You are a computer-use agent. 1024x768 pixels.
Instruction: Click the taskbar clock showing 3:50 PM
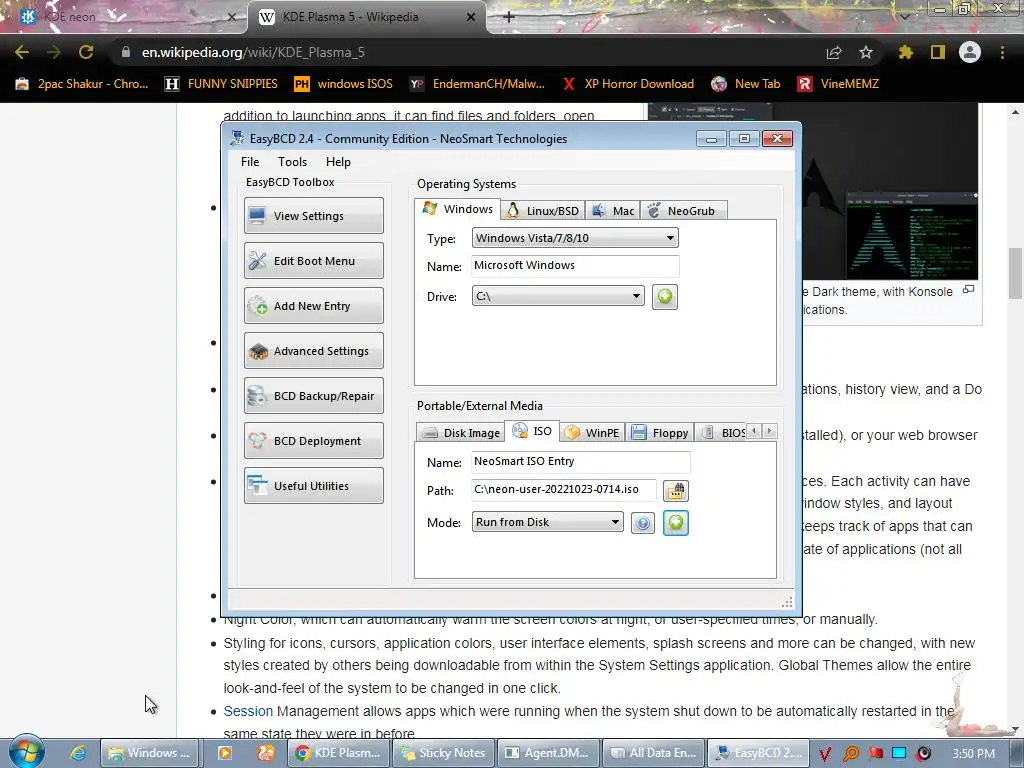pos(973,753)
